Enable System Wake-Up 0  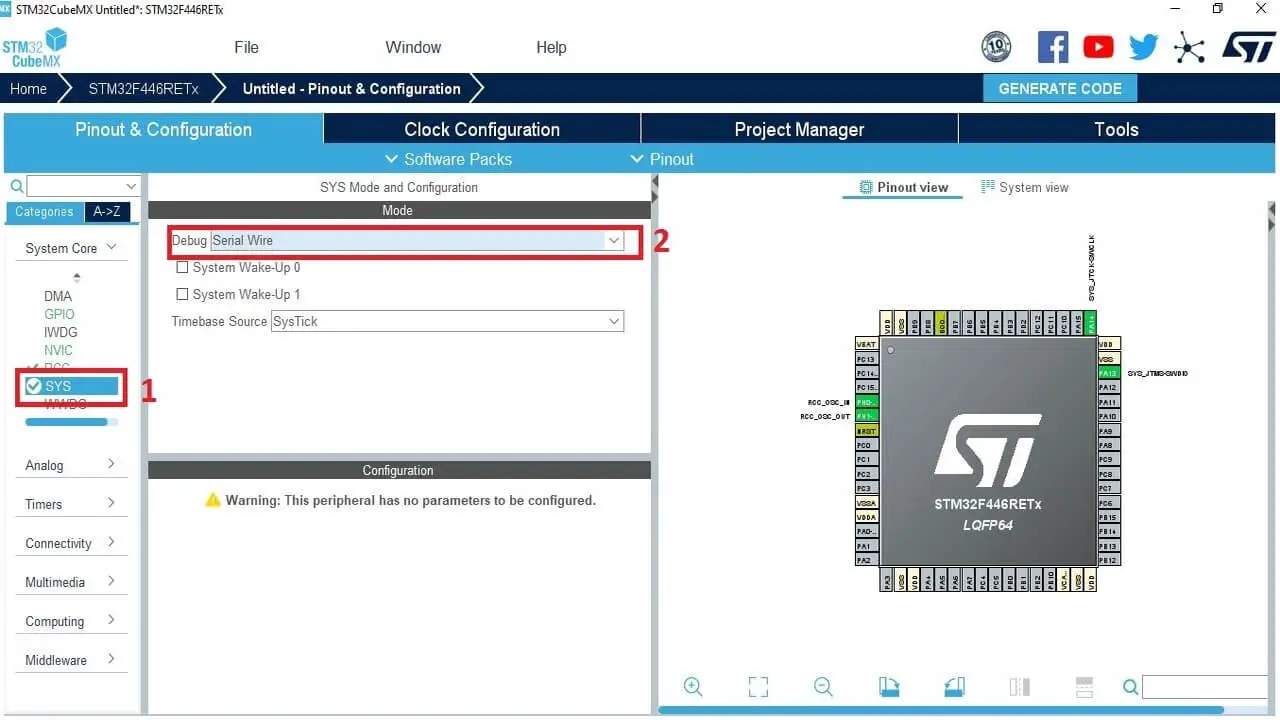(181, 267)
